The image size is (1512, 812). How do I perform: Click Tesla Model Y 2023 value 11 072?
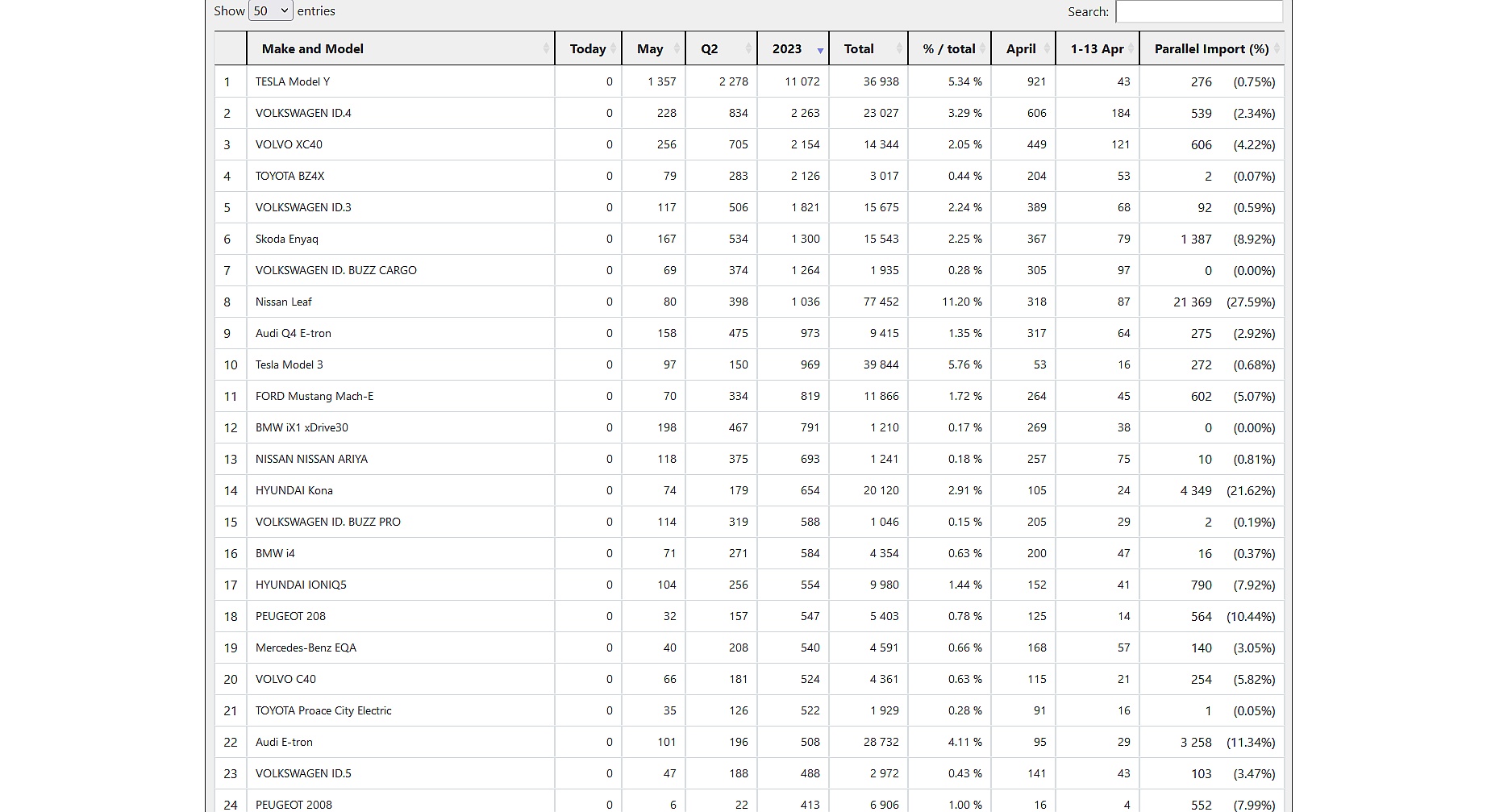802,81
